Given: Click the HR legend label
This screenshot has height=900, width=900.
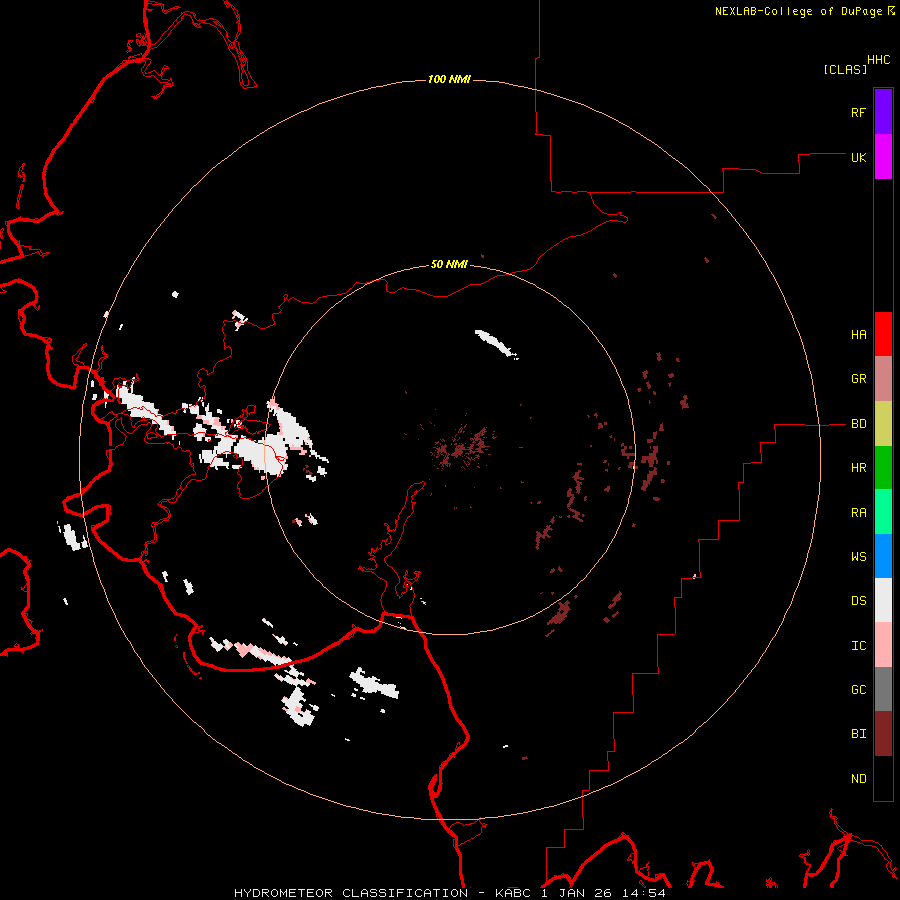Looking at the screenshot, I should pyautogui.click(x=859, y=468).
